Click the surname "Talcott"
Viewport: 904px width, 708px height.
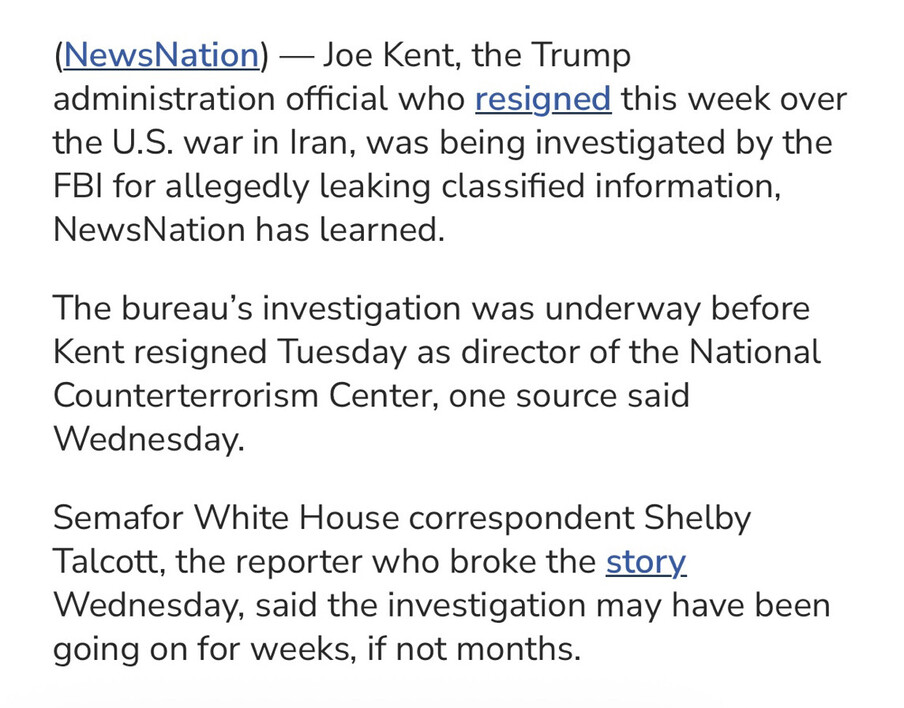(107, 562)
